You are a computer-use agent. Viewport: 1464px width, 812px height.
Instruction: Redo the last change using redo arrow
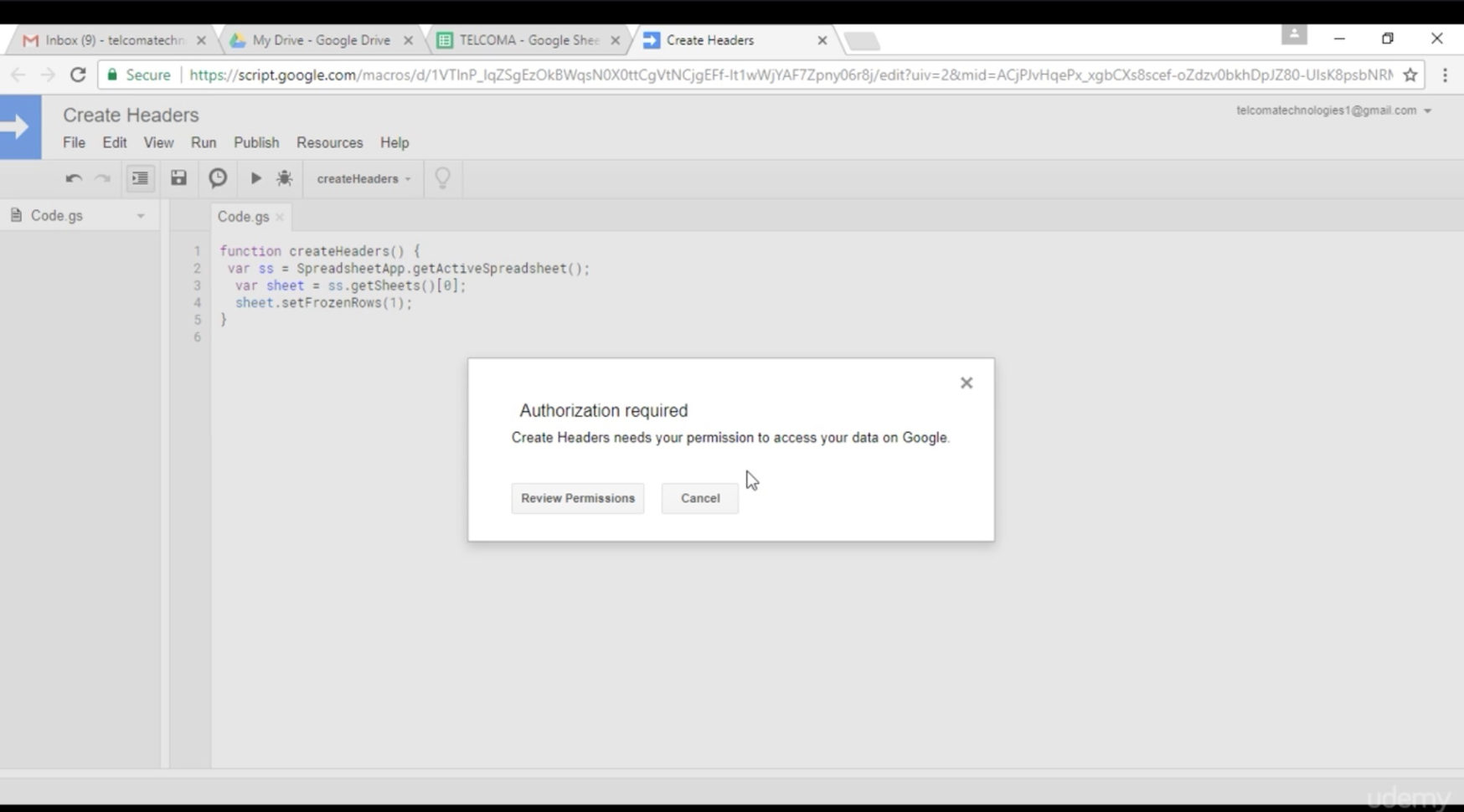pyautogui.click(x=102, y=178)
